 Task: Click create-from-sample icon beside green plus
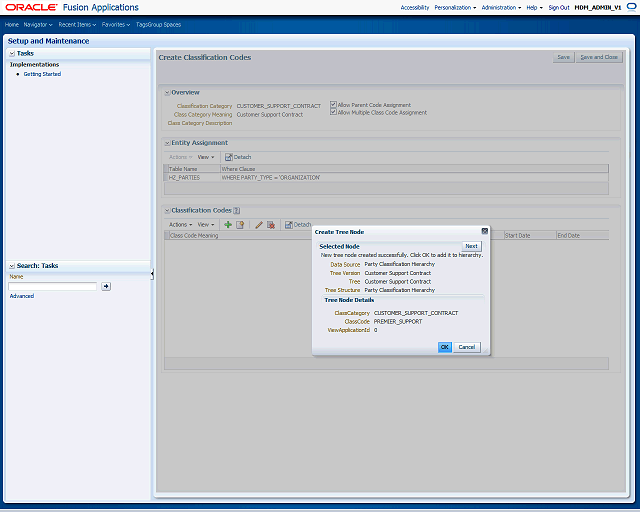click(x=240, y=225)
